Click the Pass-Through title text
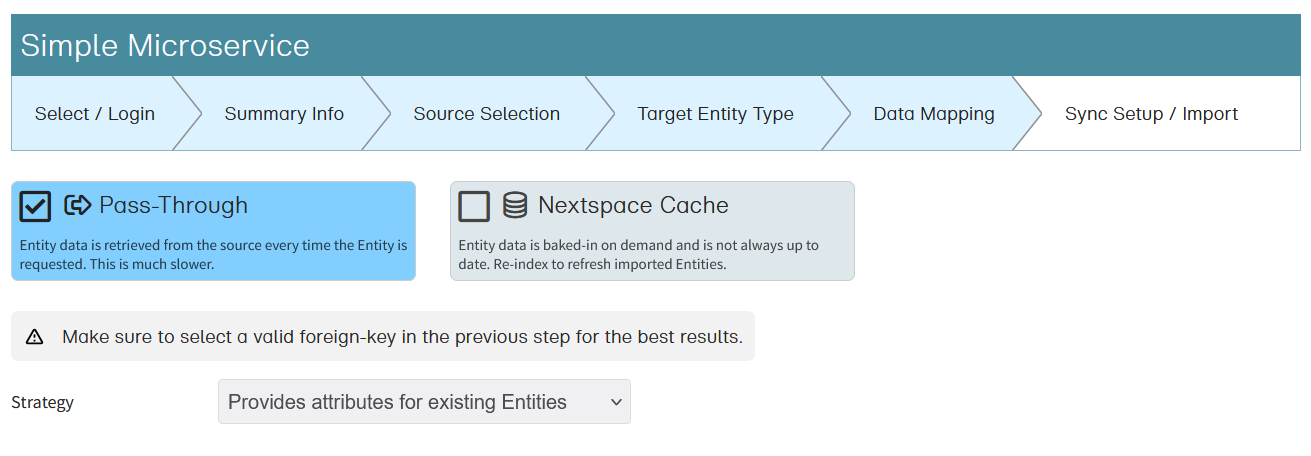 tap(173, 206)
